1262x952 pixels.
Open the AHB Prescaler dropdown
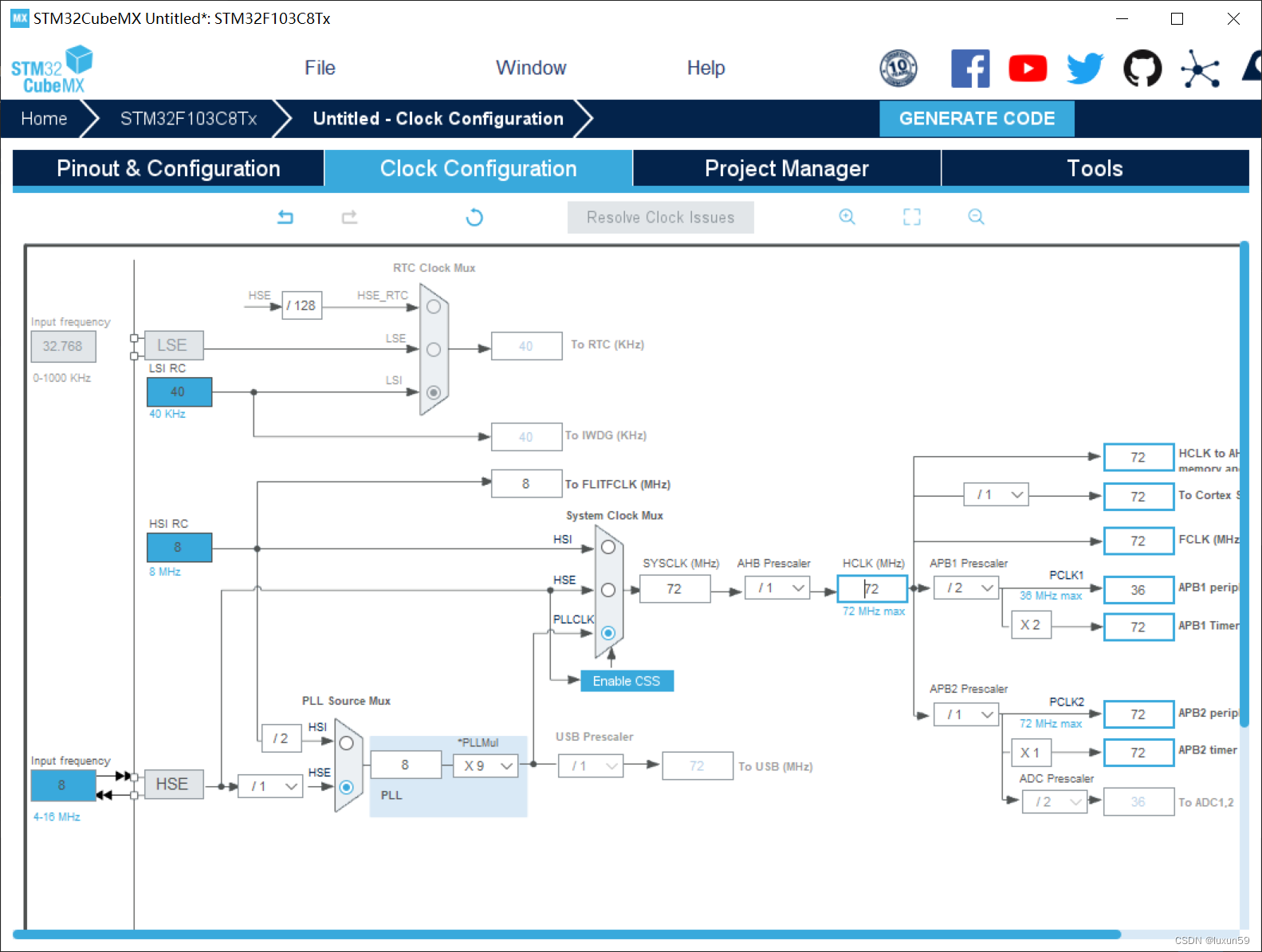click(x=777, y=588)
